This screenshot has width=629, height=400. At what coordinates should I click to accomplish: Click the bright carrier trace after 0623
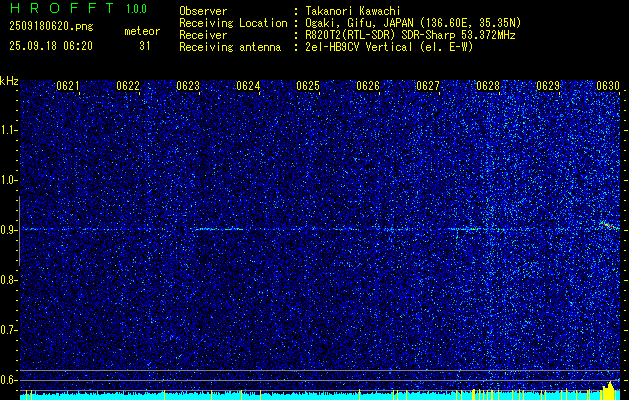point(217,229)
